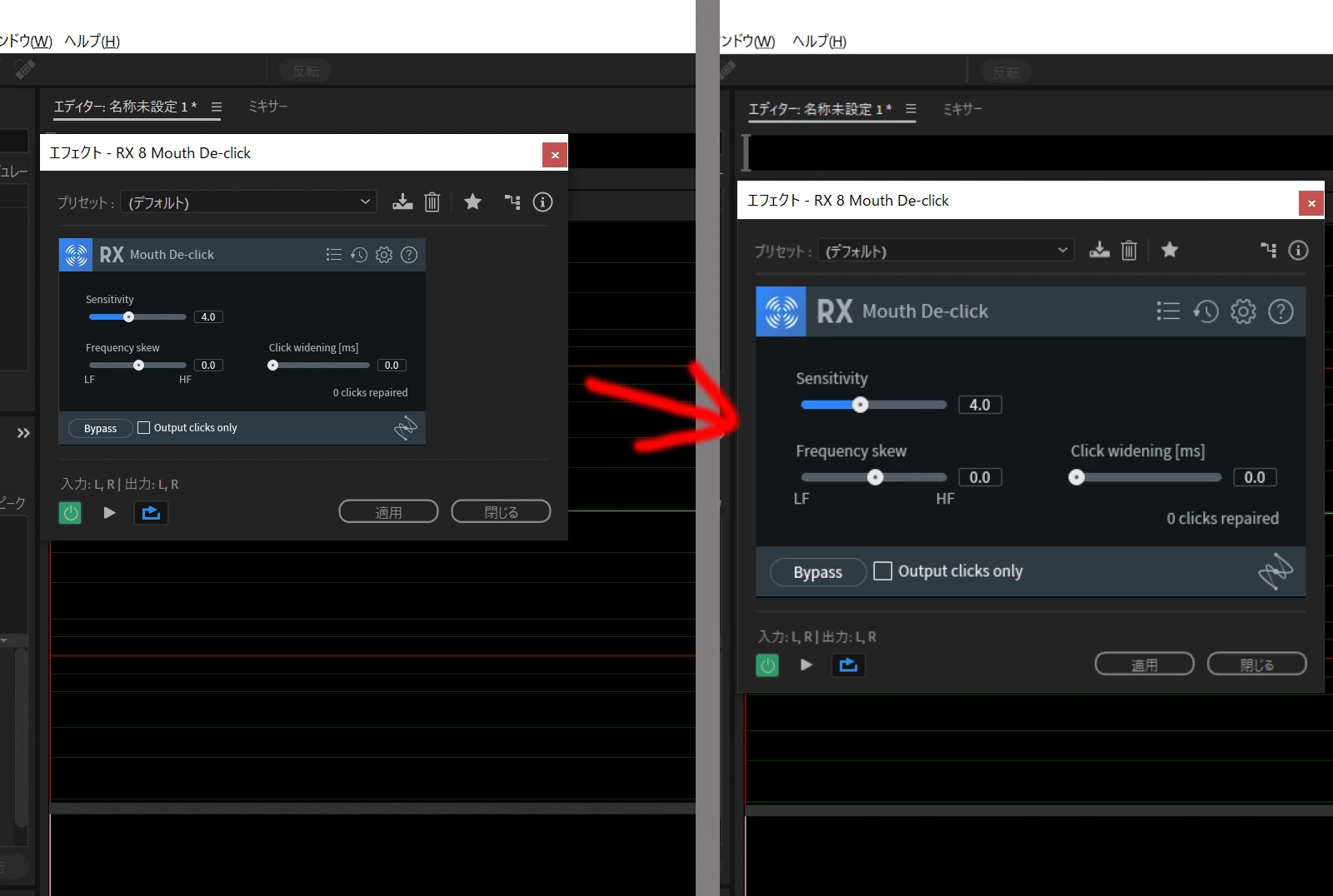
Task: Click 適用 button in left effect window
Action: pyautogui.click(x=388, y=512)
